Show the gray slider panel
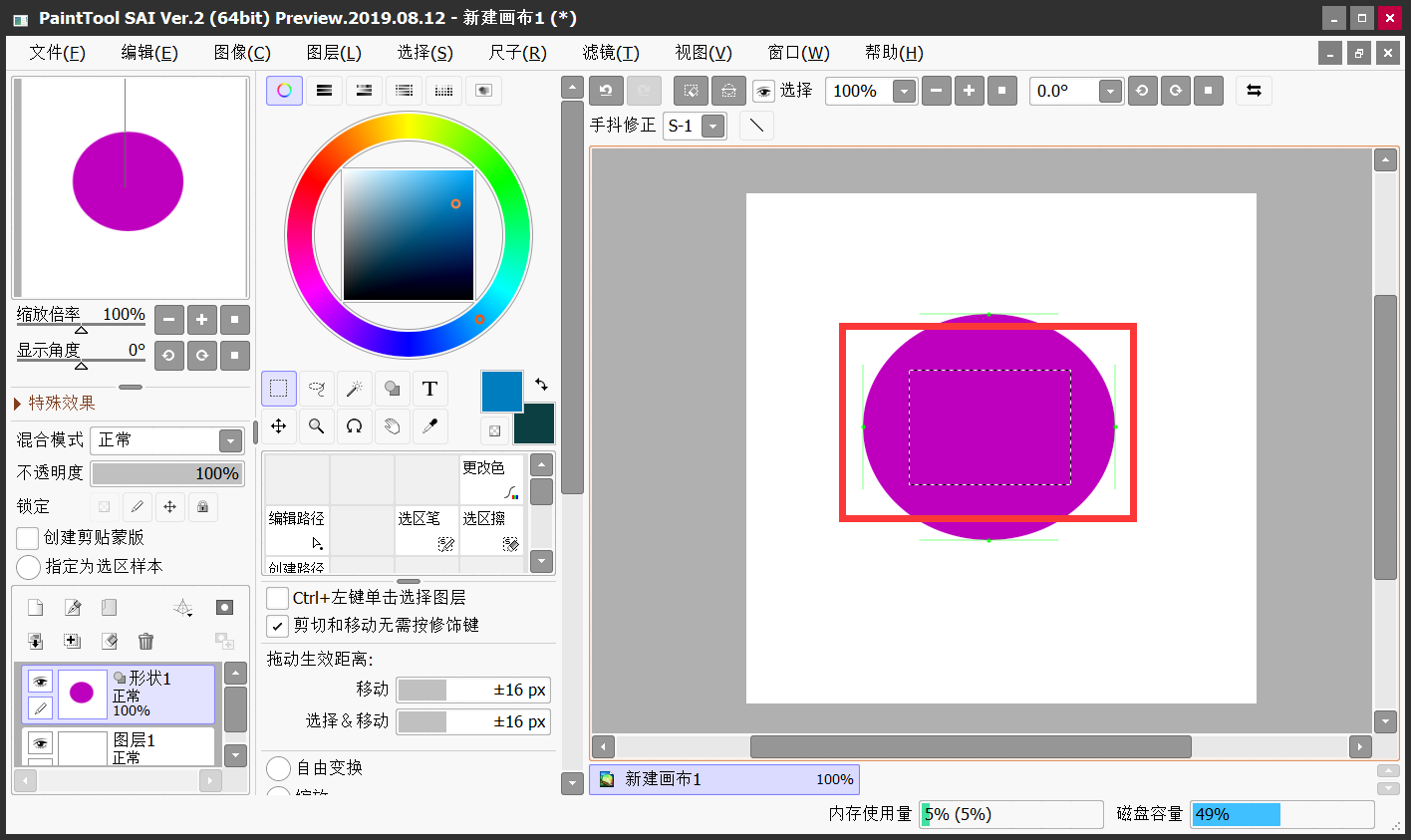The width and height of the screenshot is (1411, 840). tap(404, 91)
